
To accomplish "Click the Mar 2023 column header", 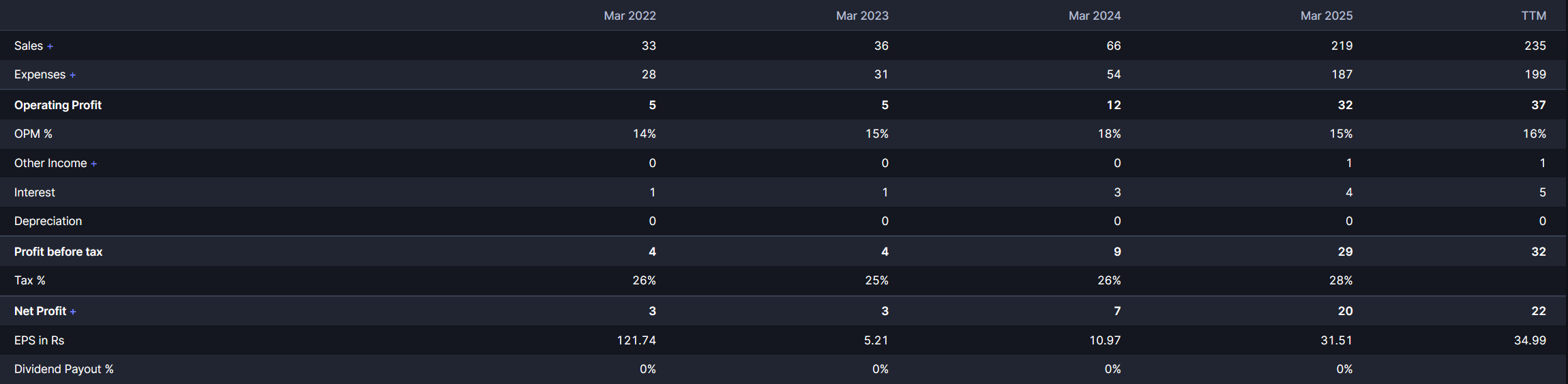I will tap(862, 16).
